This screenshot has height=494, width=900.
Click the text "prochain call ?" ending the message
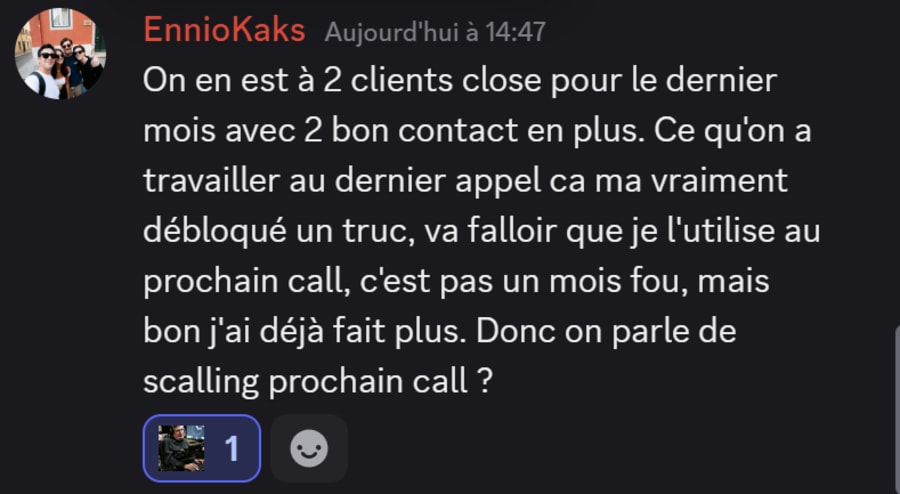pos(381,382)
